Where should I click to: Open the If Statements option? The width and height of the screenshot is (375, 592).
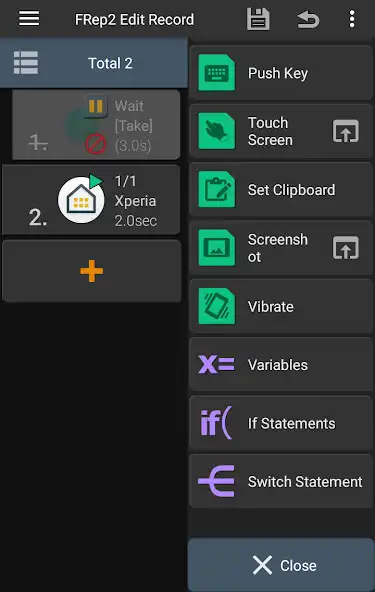281,423
